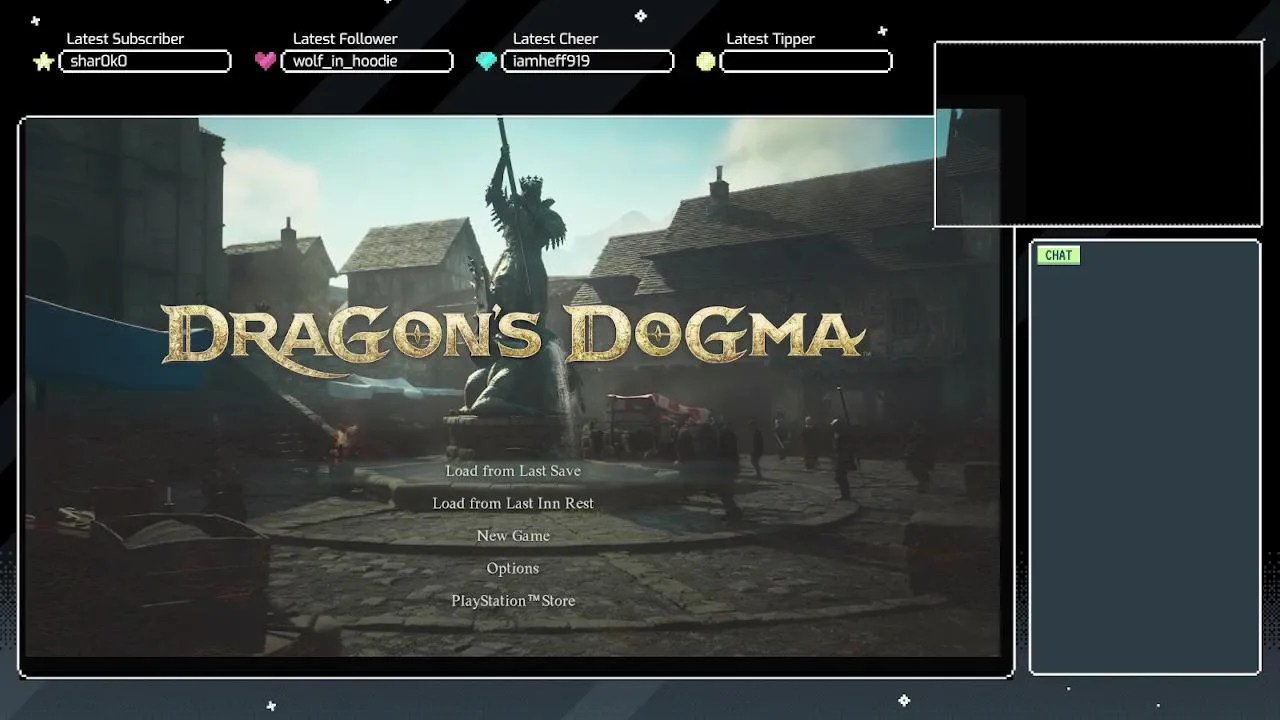Viewport: 1280px width, 720px height.
Task: Click the Latest Follower heading
Action: [x=345, y=39]
